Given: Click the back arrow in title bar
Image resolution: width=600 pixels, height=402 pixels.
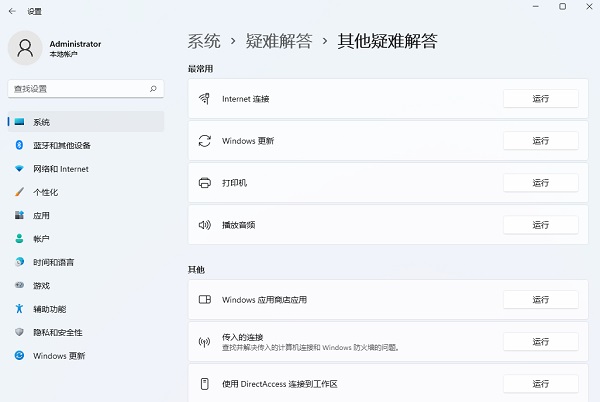Looking at the screenshot, I should click(x=12, y=8).
